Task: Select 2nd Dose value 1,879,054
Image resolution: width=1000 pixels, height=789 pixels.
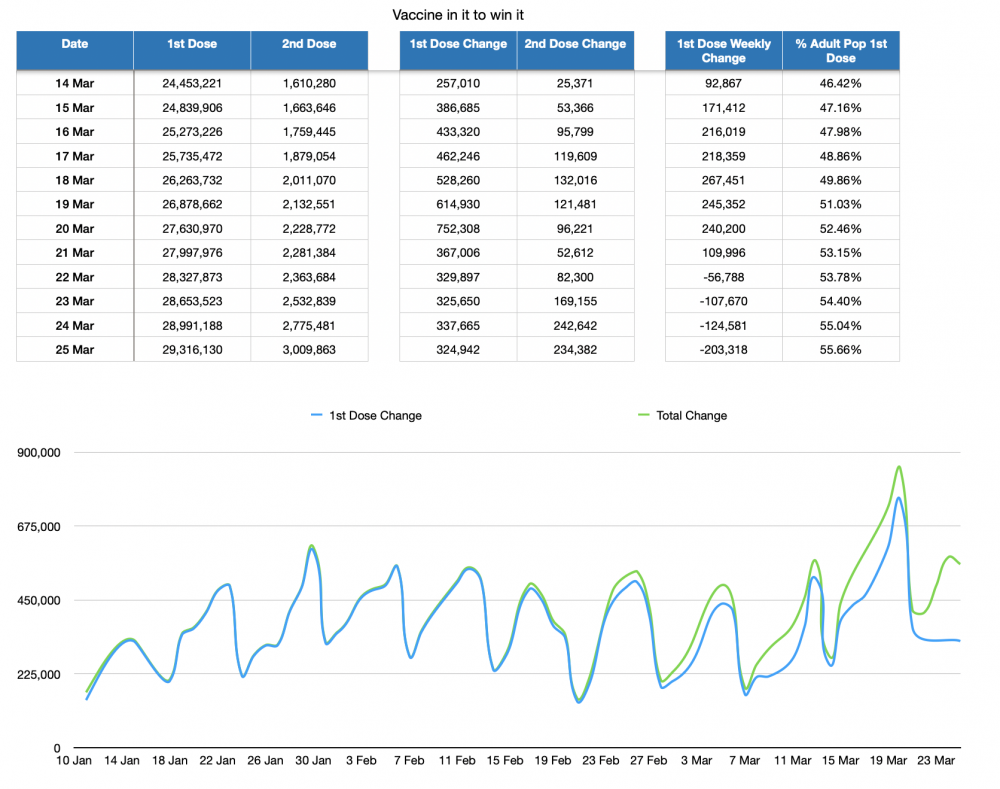Action: pyautogui.click(x=309, y=156)
